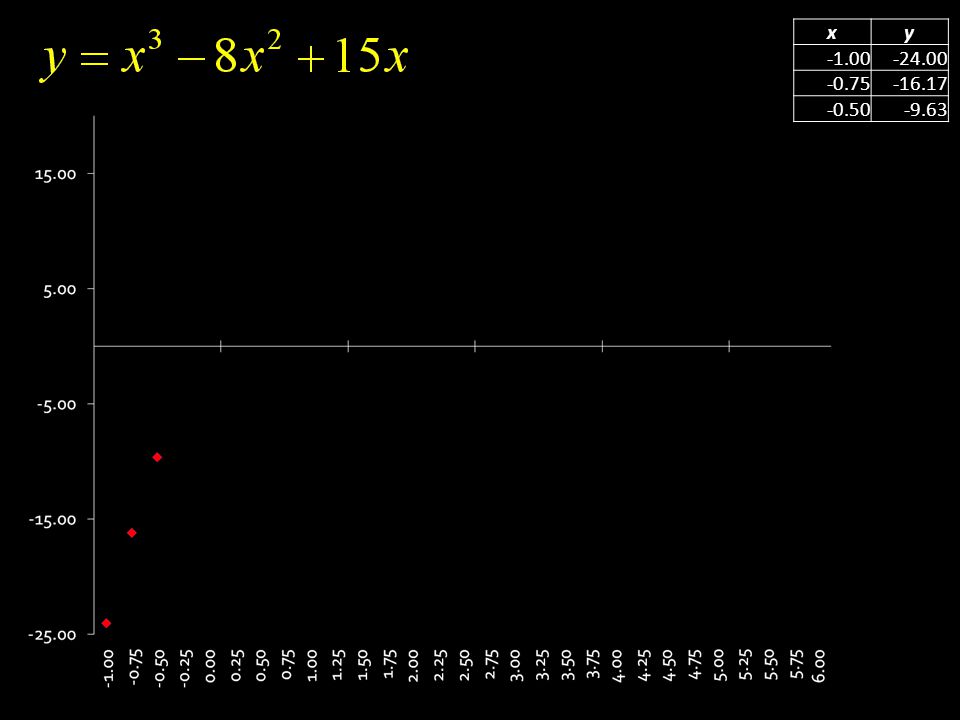
Task: Select table cell -9.63
Action: point(909,109)
